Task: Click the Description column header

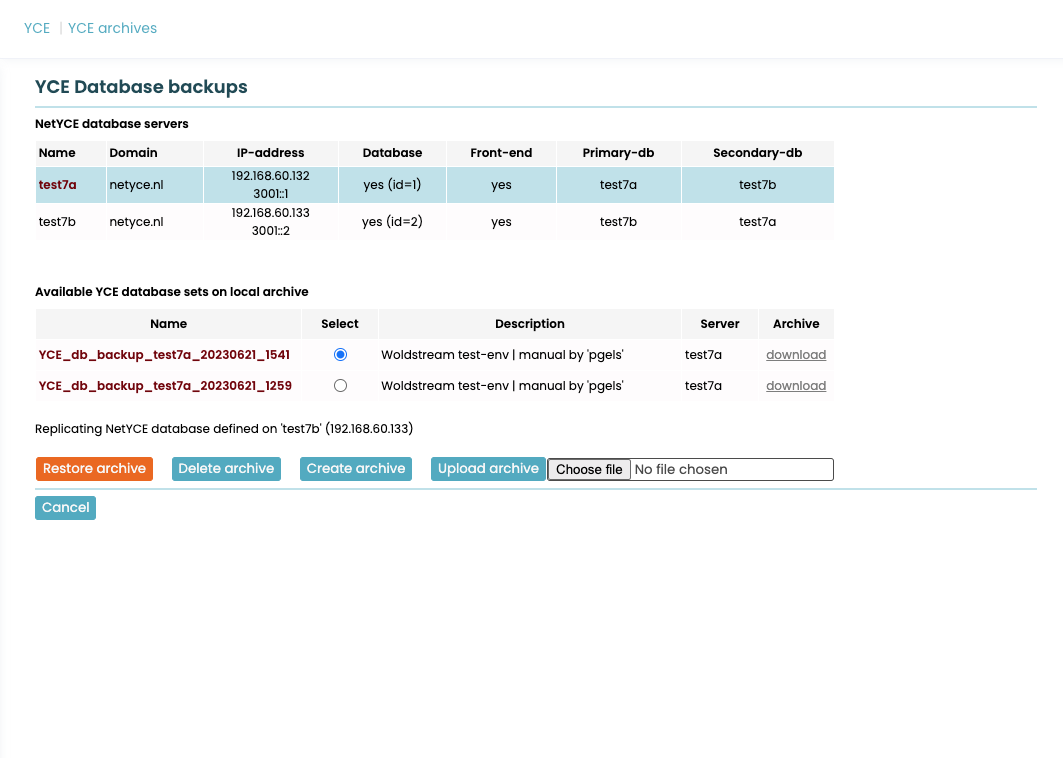Action: (x=529, y=324)
